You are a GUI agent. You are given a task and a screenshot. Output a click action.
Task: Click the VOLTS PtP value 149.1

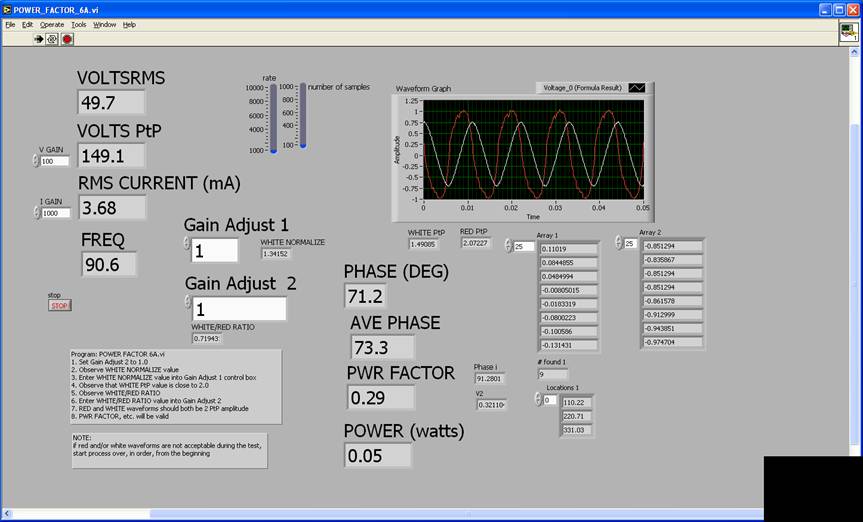click(112, 155)
